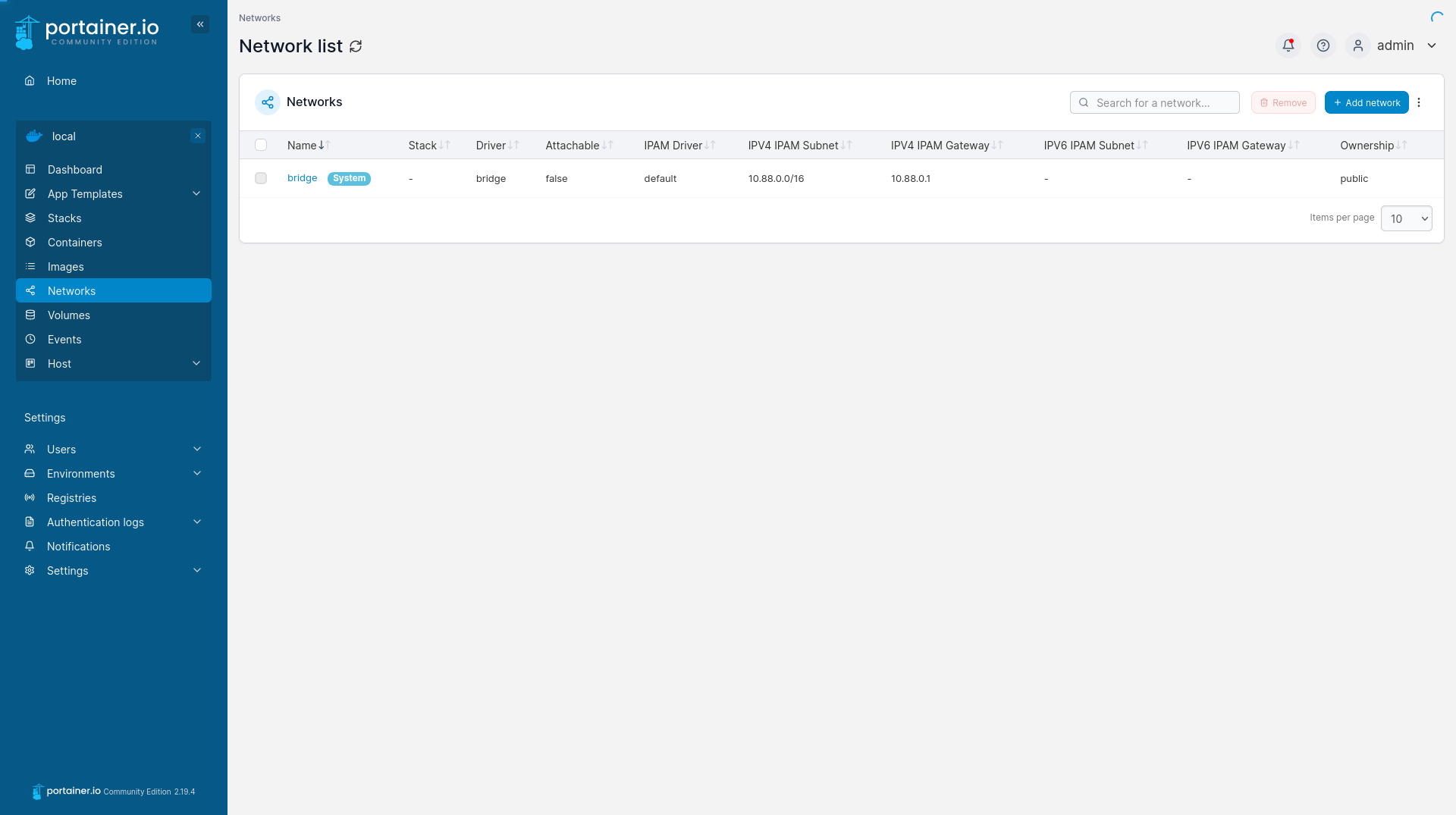Click the admin user avatar icon
Screen dimensions: 1456x815
1358,45
